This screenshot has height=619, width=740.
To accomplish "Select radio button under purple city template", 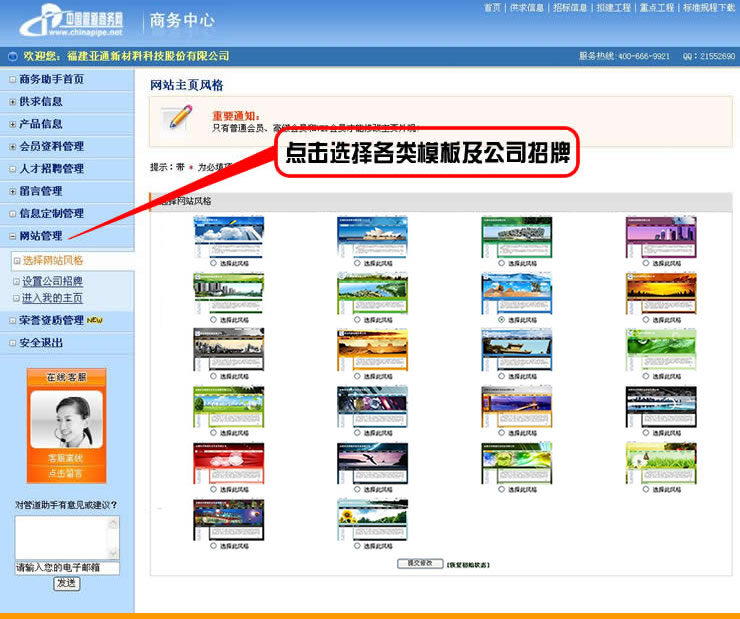I will (646, 263).
